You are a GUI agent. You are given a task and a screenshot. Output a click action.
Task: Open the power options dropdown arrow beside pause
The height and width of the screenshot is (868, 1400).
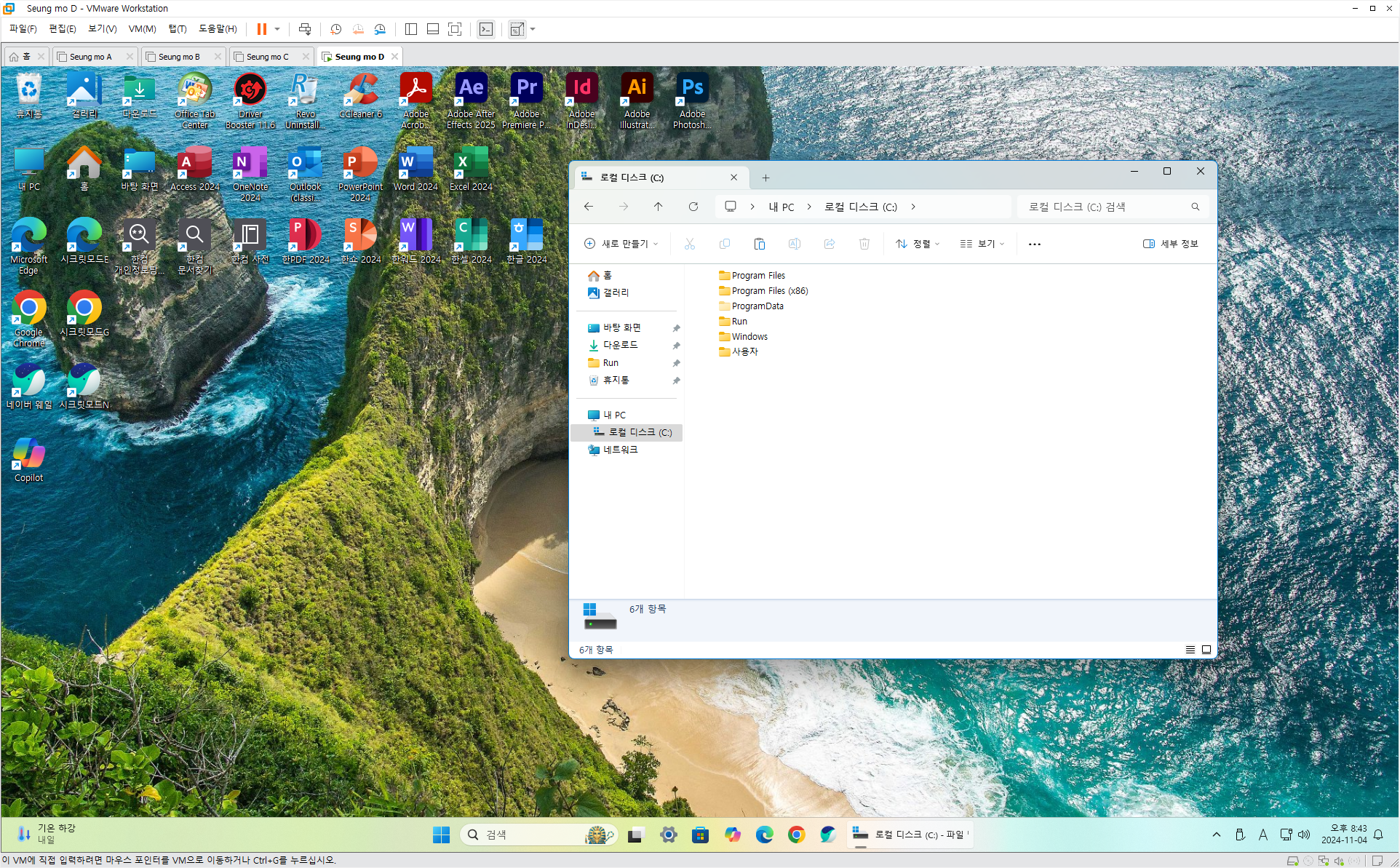[x=277, y=29]
